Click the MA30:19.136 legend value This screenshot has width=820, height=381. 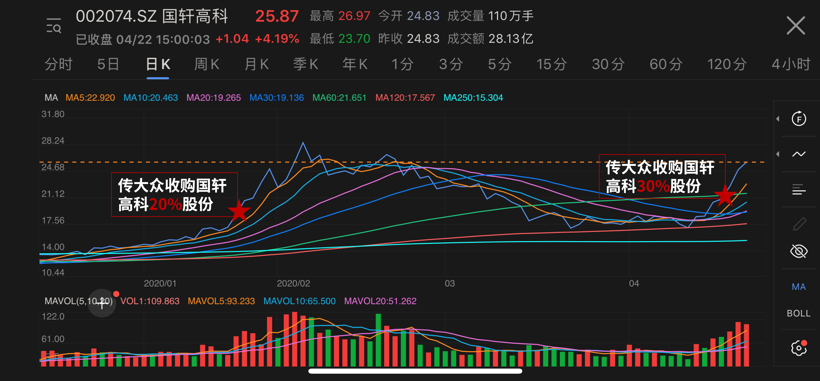pos(277,97)
